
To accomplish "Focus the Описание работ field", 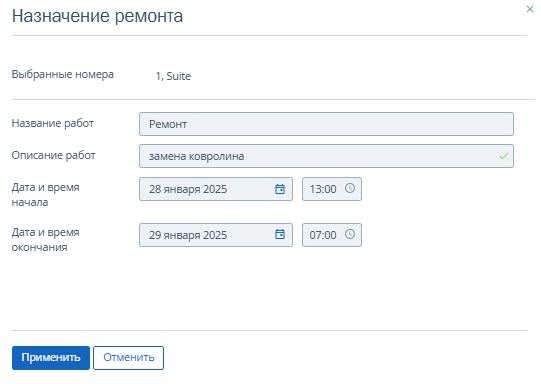I will [x=326, y=156].
